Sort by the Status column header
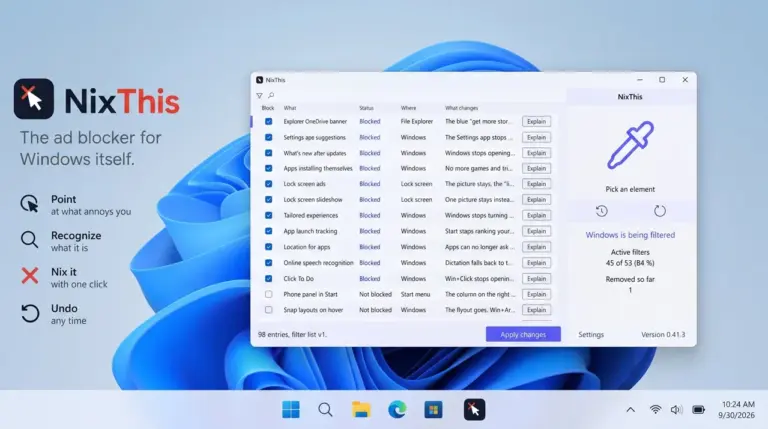Viewport: 768px width, 429px height. click(366, 108)
